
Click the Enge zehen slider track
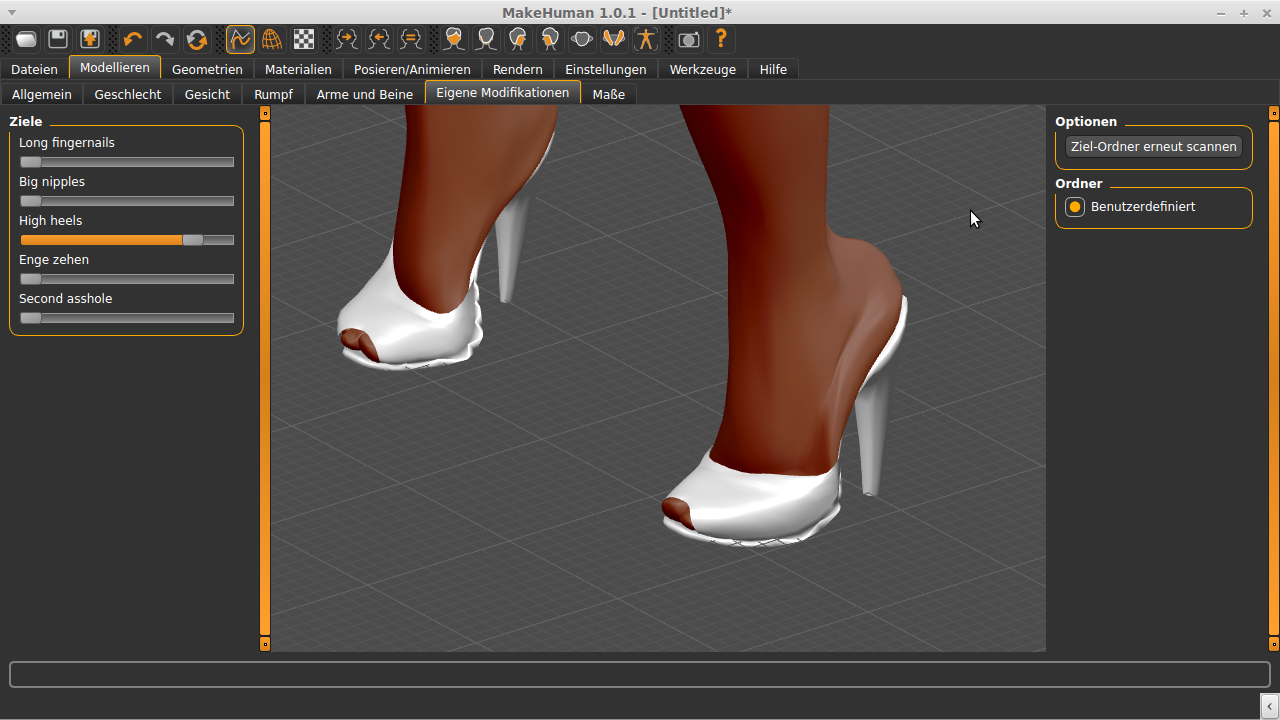[x=127, y=279]
